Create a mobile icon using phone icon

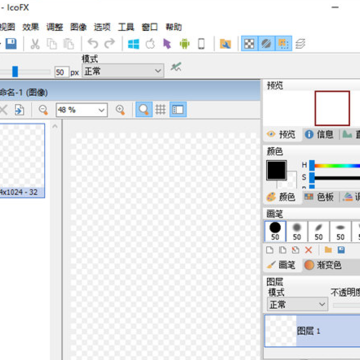pyautogui.click(x=201, y=44)
